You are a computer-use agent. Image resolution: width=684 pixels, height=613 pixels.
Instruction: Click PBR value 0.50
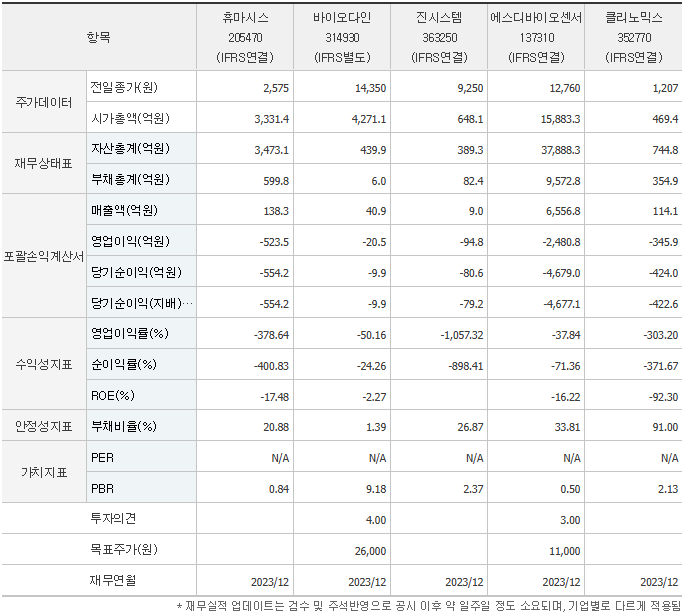pyautogui.click(x=570, y=489)
